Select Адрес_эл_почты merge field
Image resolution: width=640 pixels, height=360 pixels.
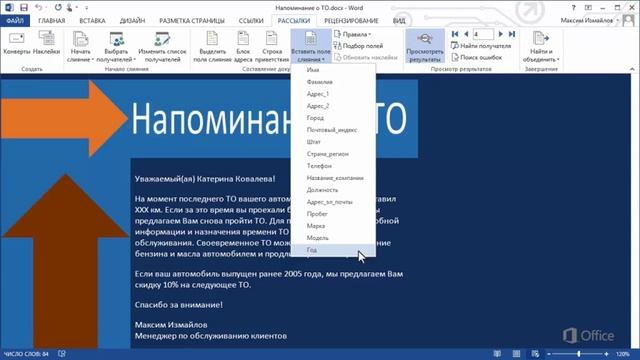(333, 202)
